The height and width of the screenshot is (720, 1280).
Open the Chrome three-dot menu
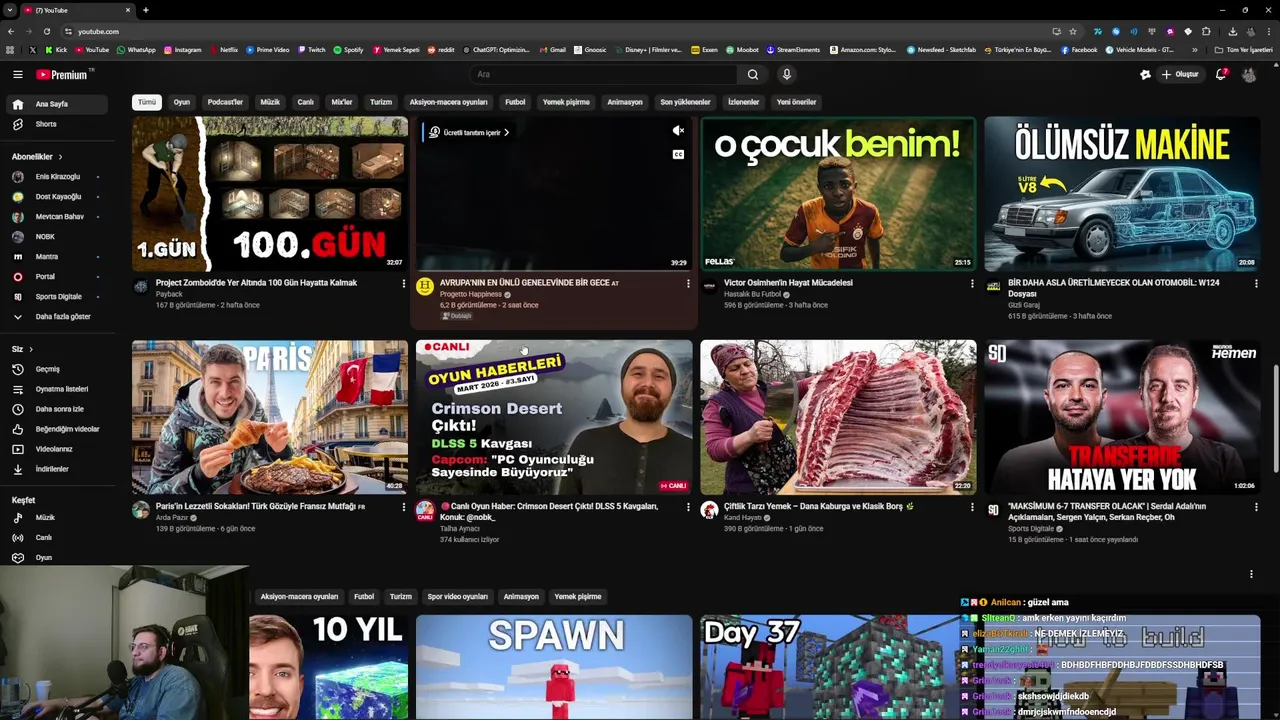[1269, 31]
